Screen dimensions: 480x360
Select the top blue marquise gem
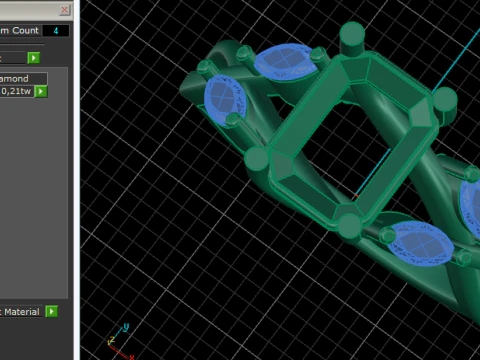click(286, 62)
